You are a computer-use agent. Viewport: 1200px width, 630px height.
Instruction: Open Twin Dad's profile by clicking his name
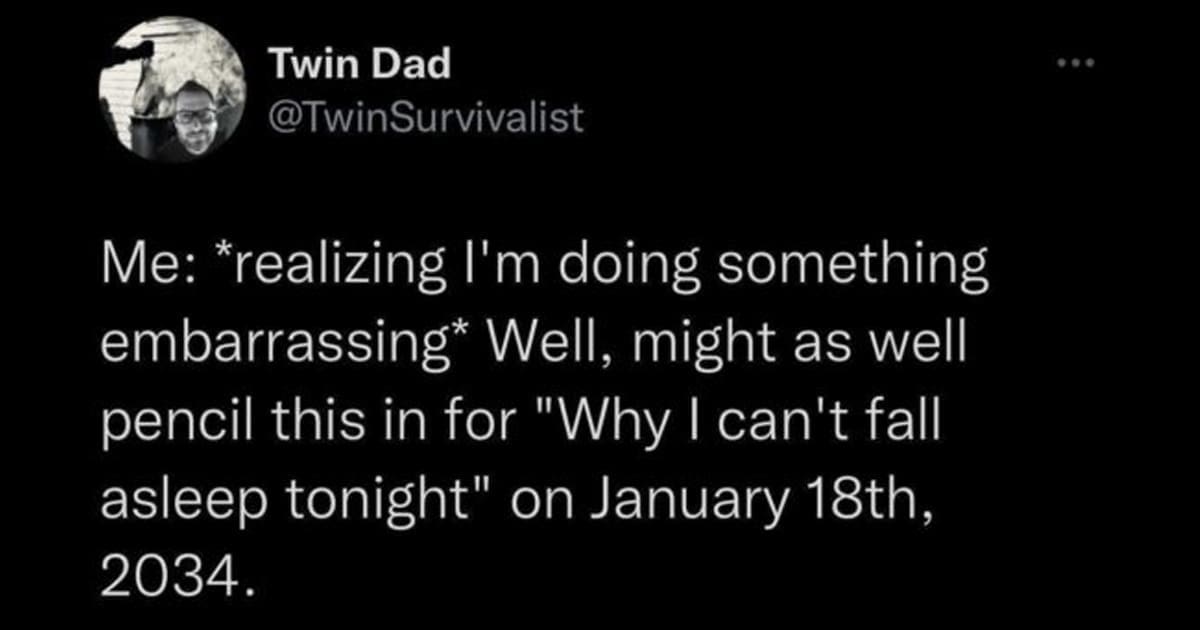360,62
